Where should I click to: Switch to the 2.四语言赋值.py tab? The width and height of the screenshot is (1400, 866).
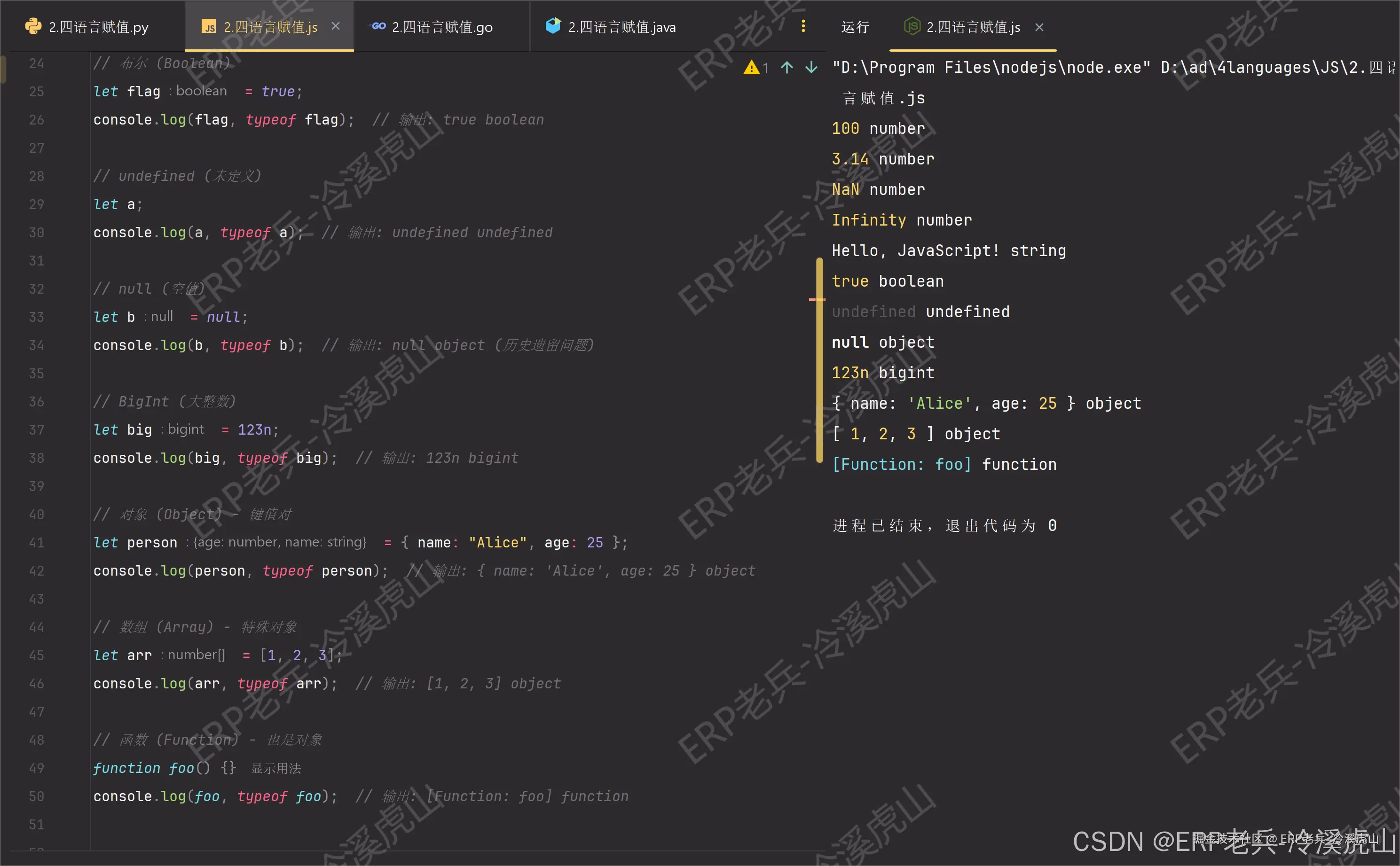coord(97,26)
